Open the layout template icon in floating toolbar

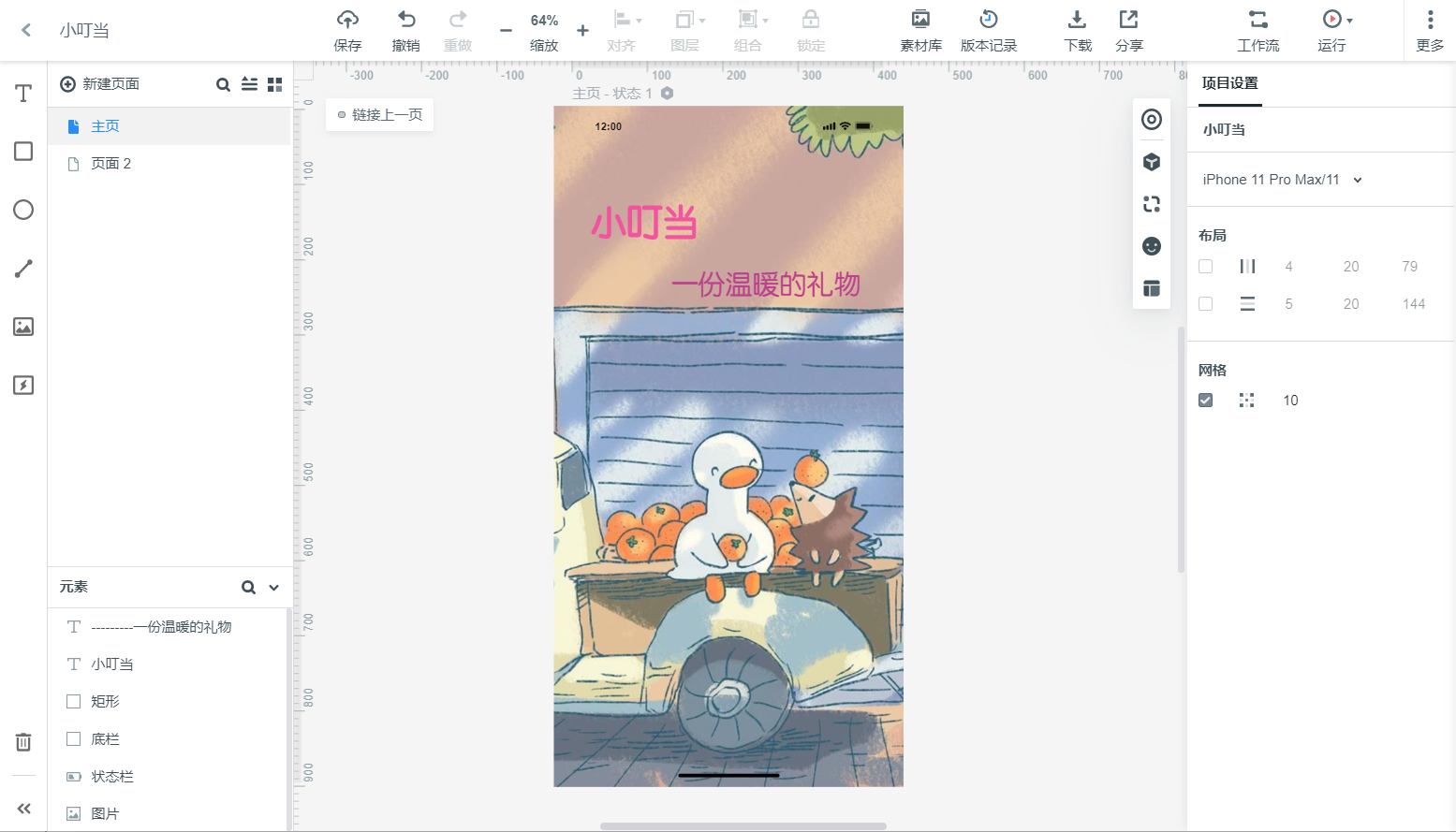1152,288
